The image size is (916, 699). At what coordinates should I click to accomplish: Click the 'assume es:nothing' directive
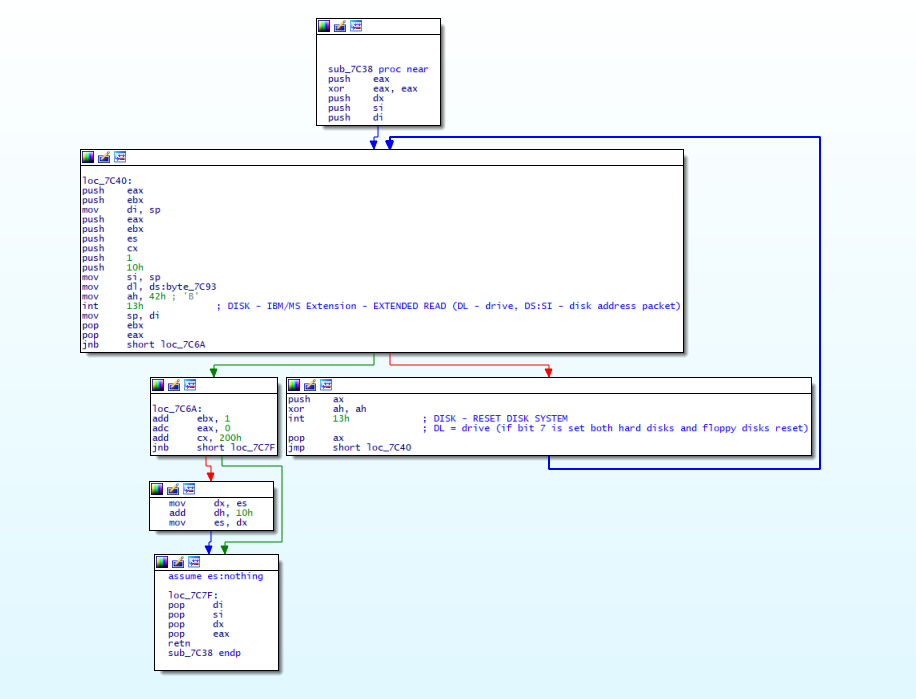tap(216, 576)
